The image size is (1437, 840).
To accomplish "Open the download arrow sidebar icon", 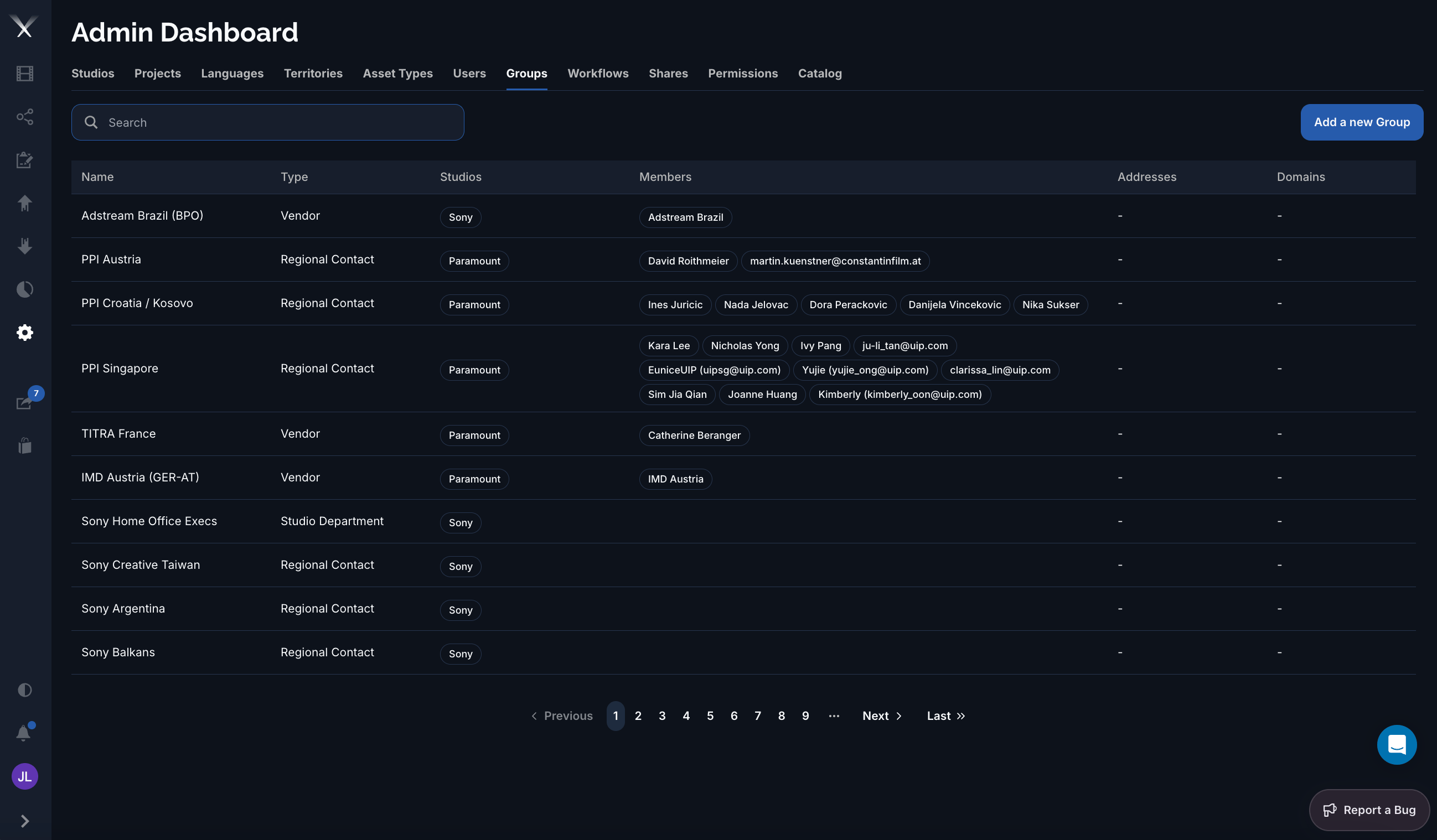I will (24, 246).
